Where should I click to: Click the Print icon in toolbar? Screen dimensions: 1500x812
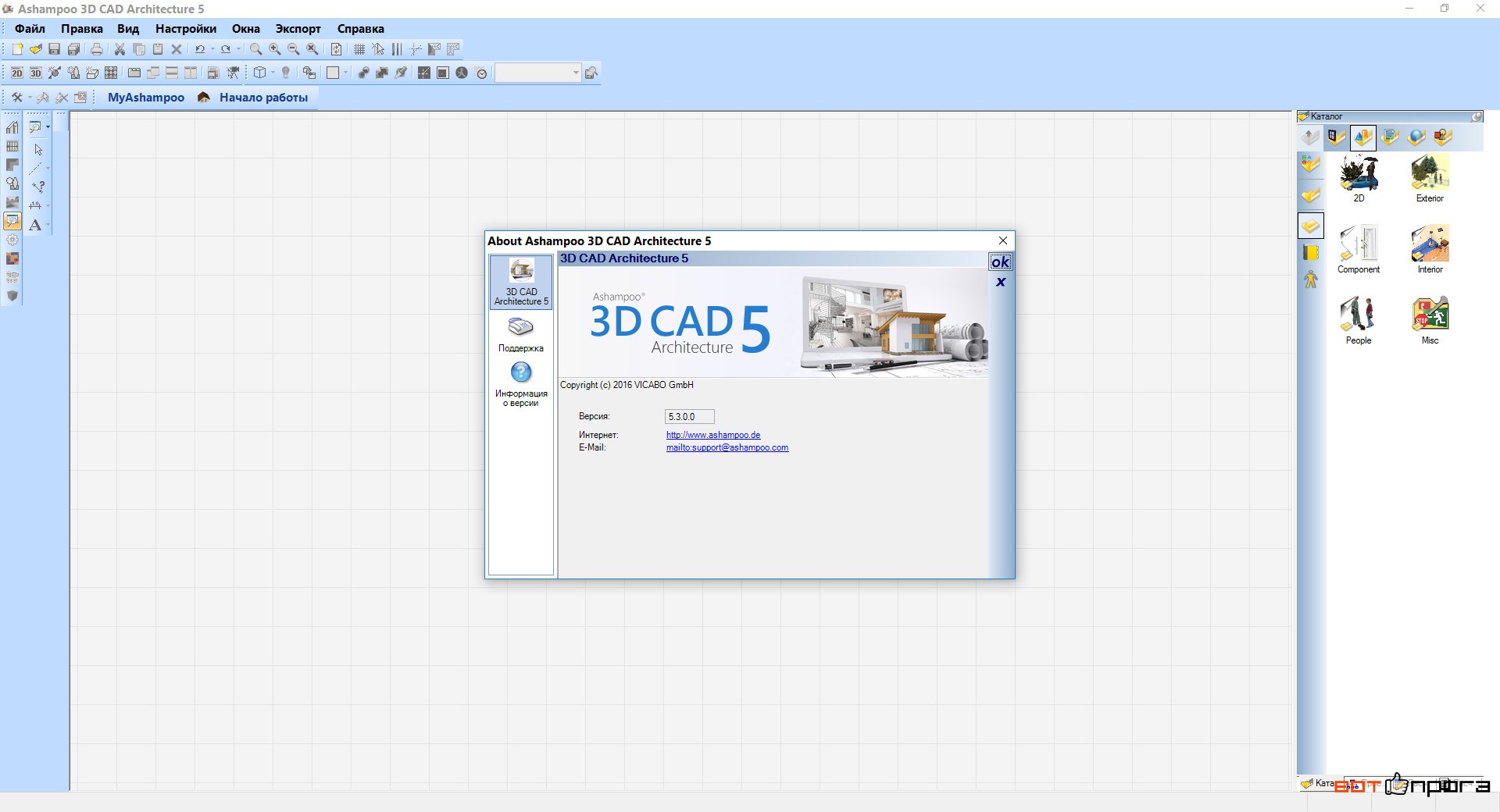(97, 49)
